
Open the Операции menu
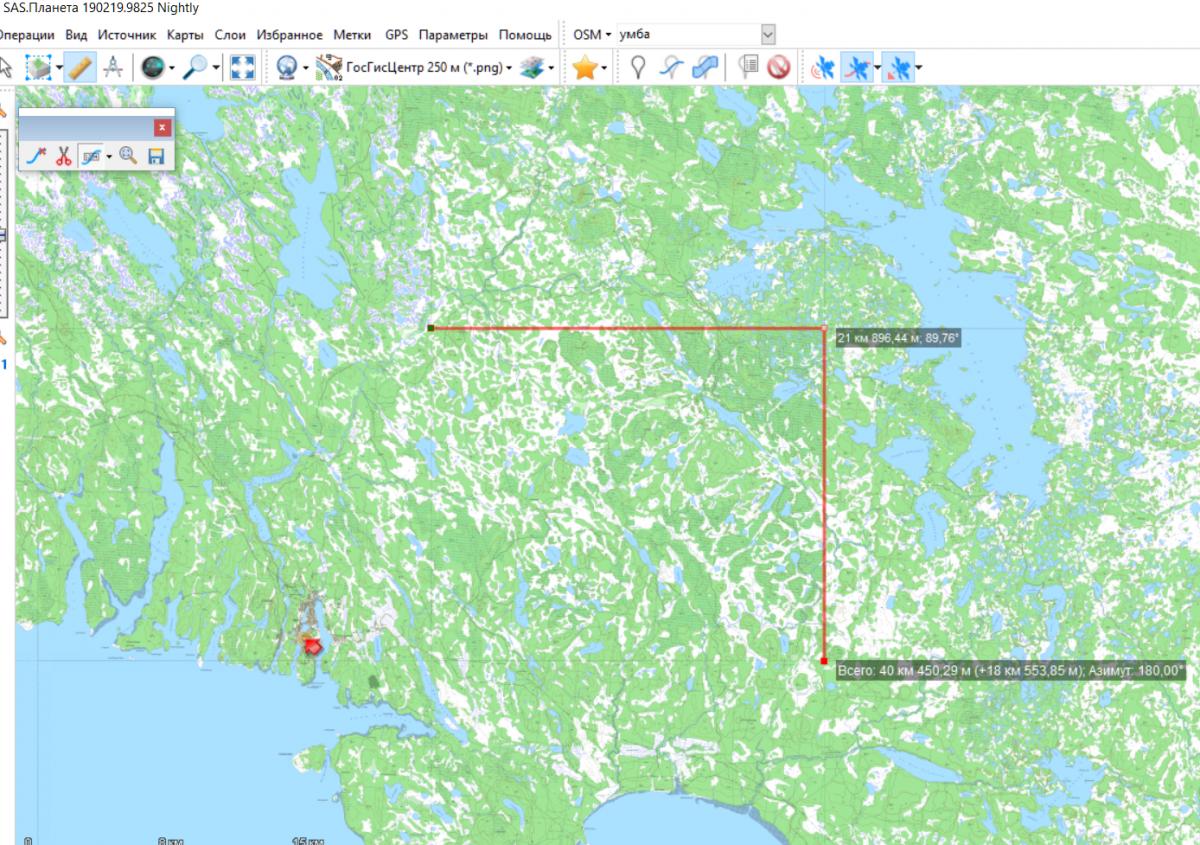point(27,34)
